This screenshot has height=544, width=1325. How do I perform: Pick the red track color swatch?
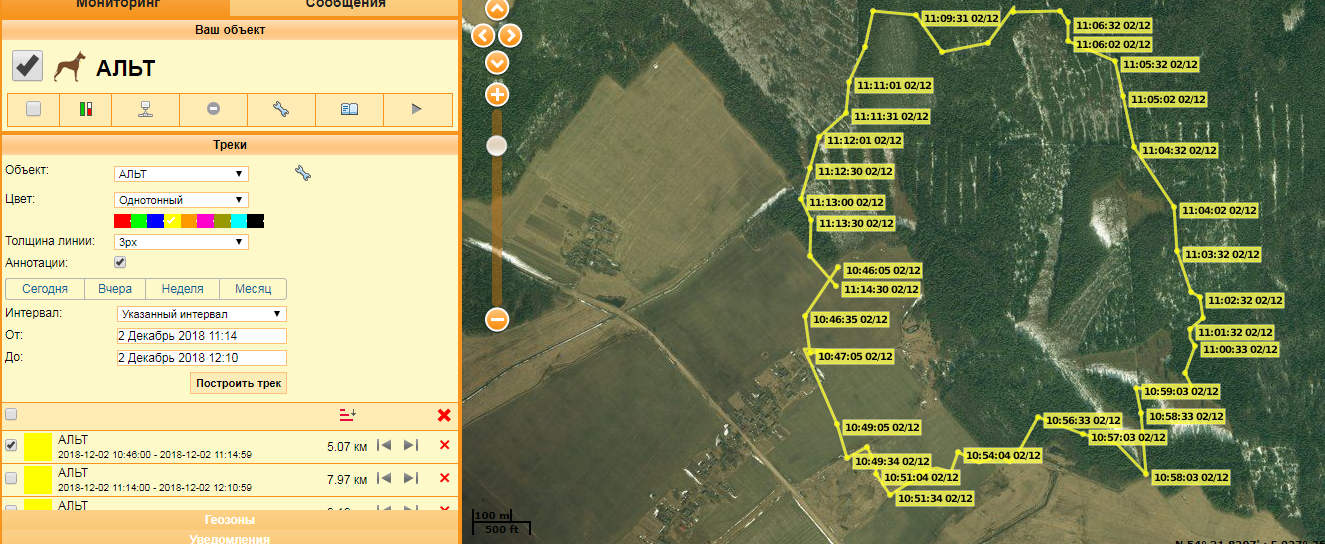122,221
